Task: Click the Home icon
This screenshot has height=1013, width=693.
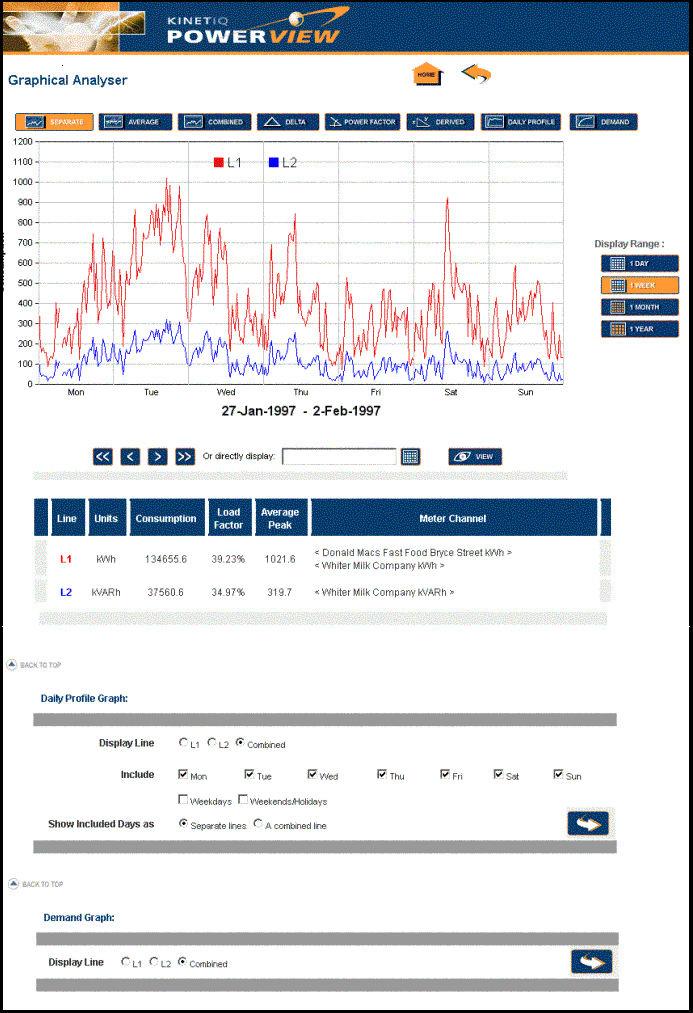Action: [428, 74]
